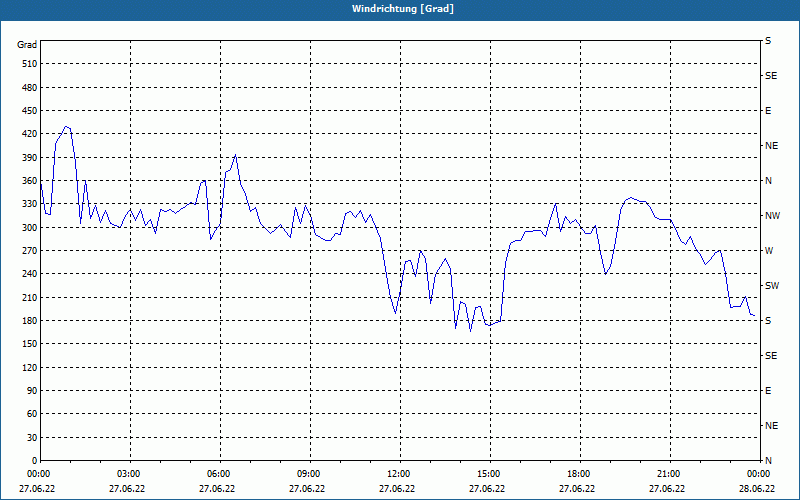Click the 510 value on the degree axis

tap(30, 64)
